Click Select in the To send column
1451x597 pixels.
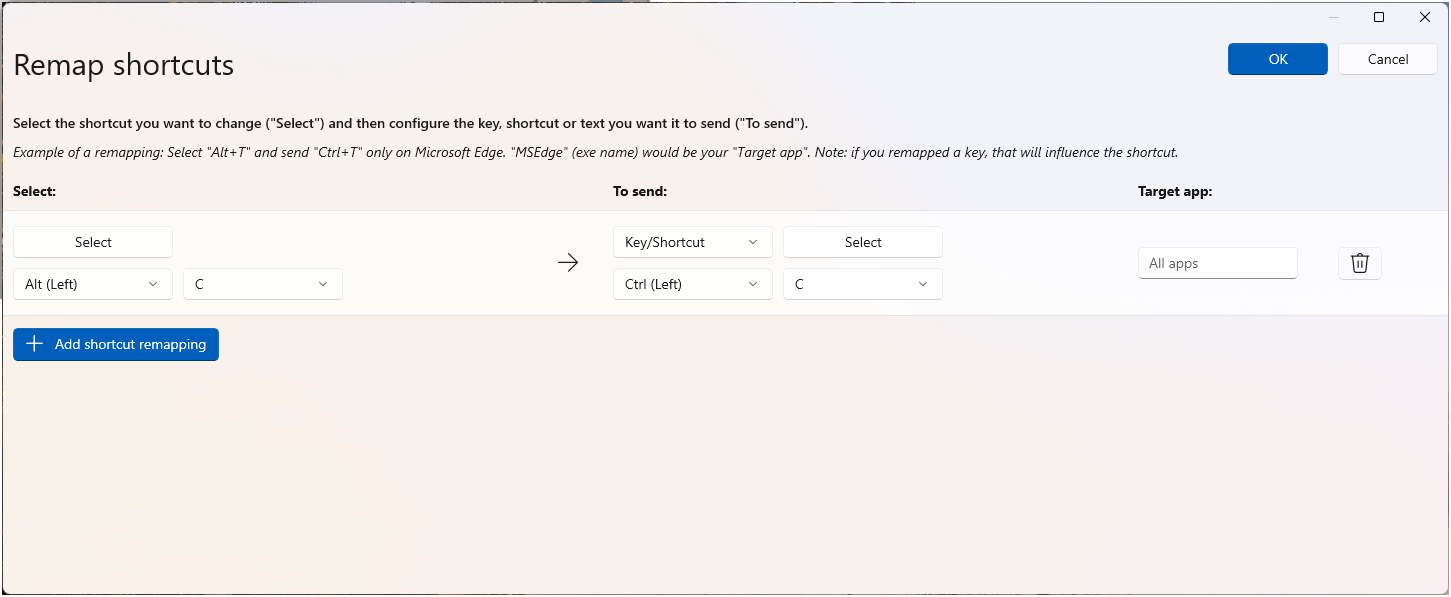(x=862, y=242)
